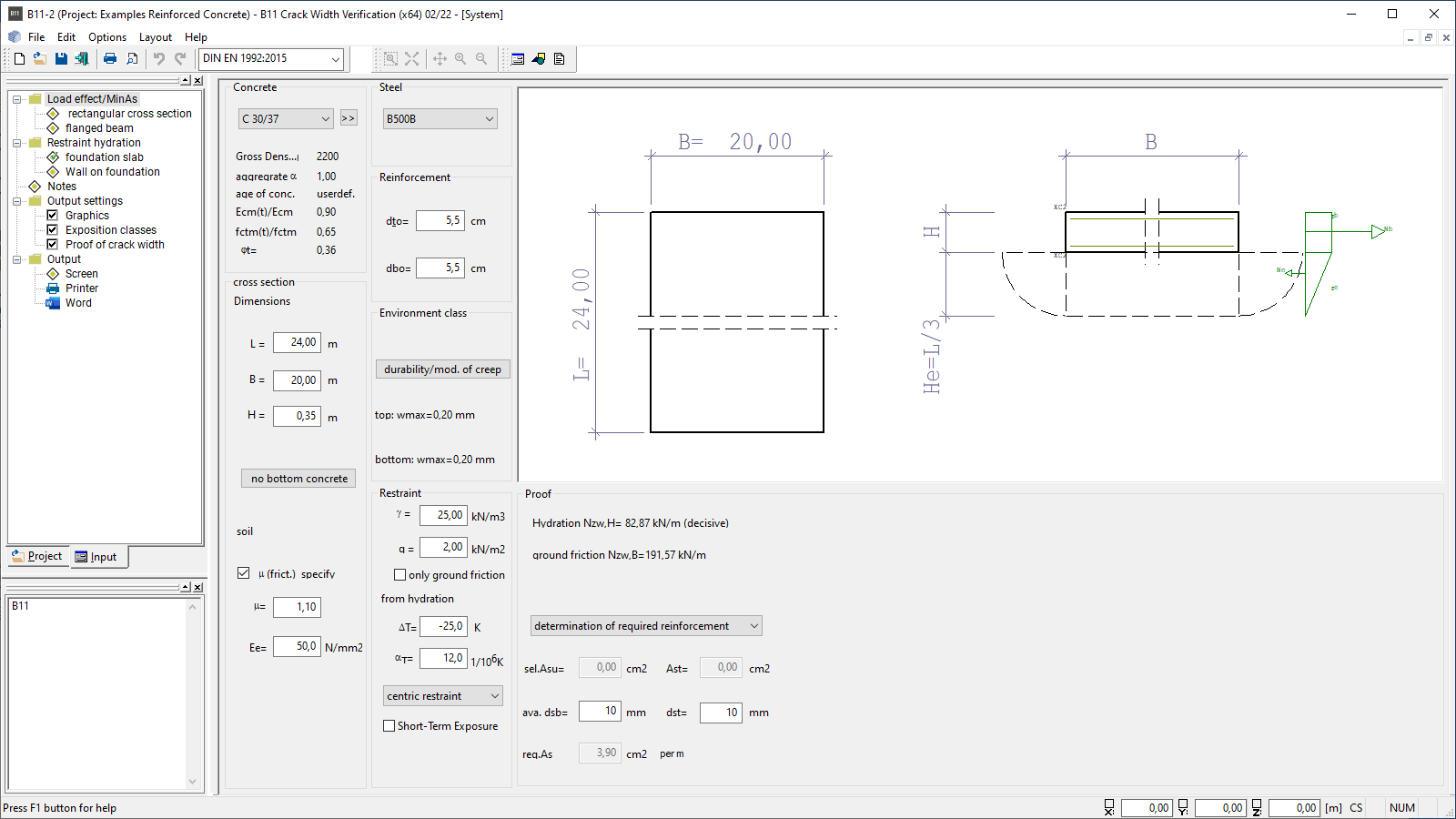Image resolution: width=1456 pixels, height=819 pixels.
Task: Open the Help menu
Action: coord(196,37)
